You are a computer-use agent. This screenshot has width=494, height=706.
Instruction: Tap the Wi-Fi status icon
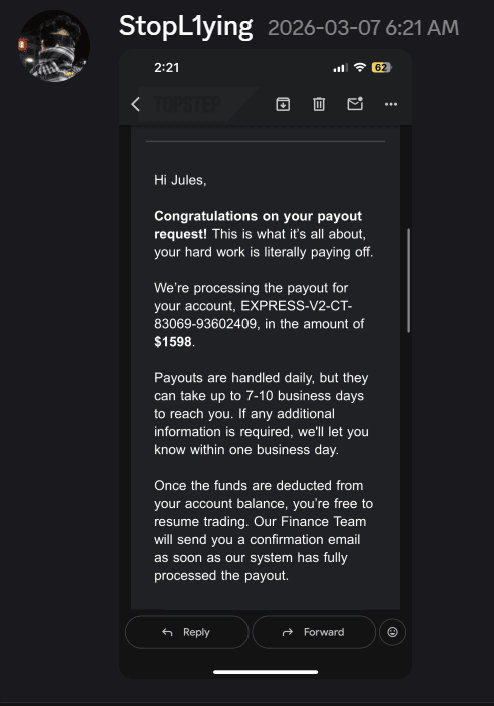point(359,68)
